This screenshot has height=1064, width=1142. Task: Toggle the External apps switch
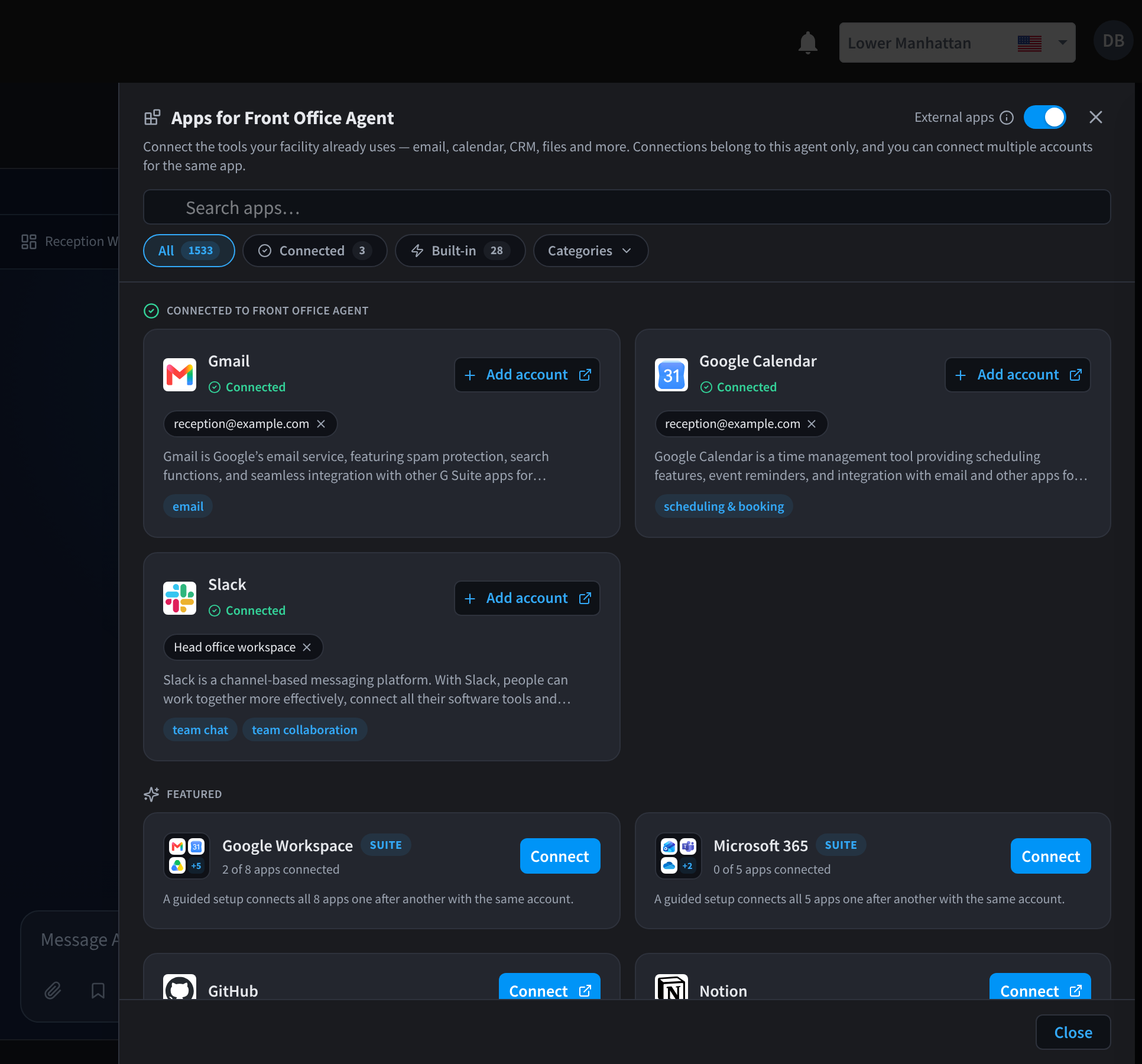tap(1045, 117)
